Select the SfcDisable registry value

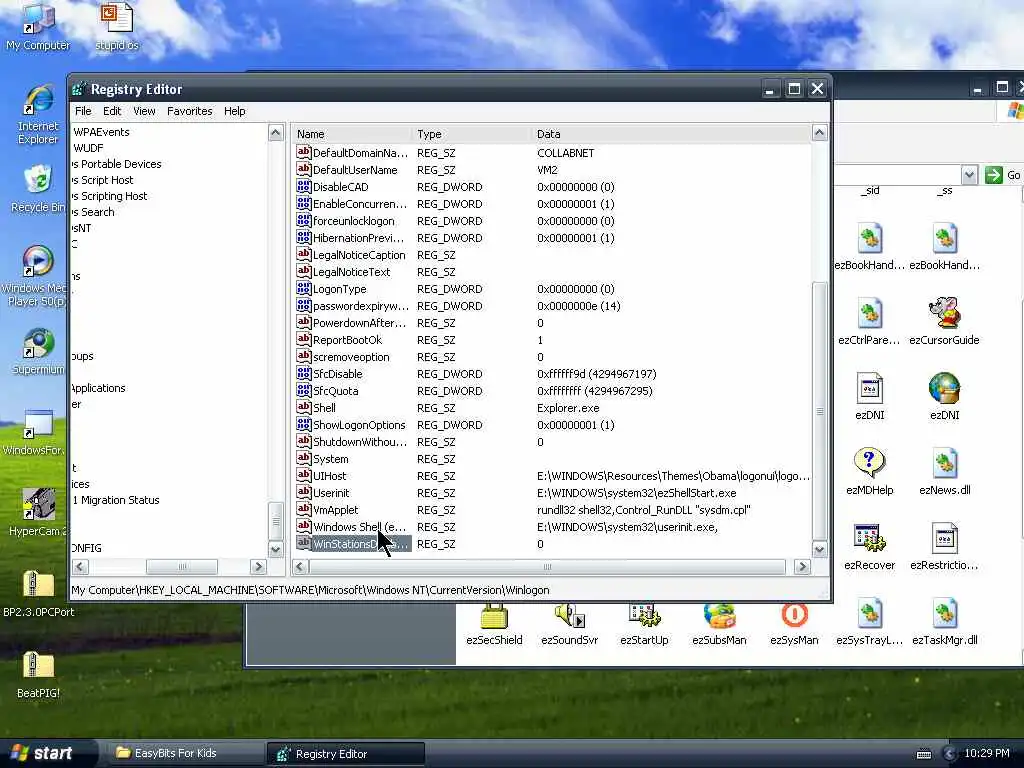[x=337, y=374]
